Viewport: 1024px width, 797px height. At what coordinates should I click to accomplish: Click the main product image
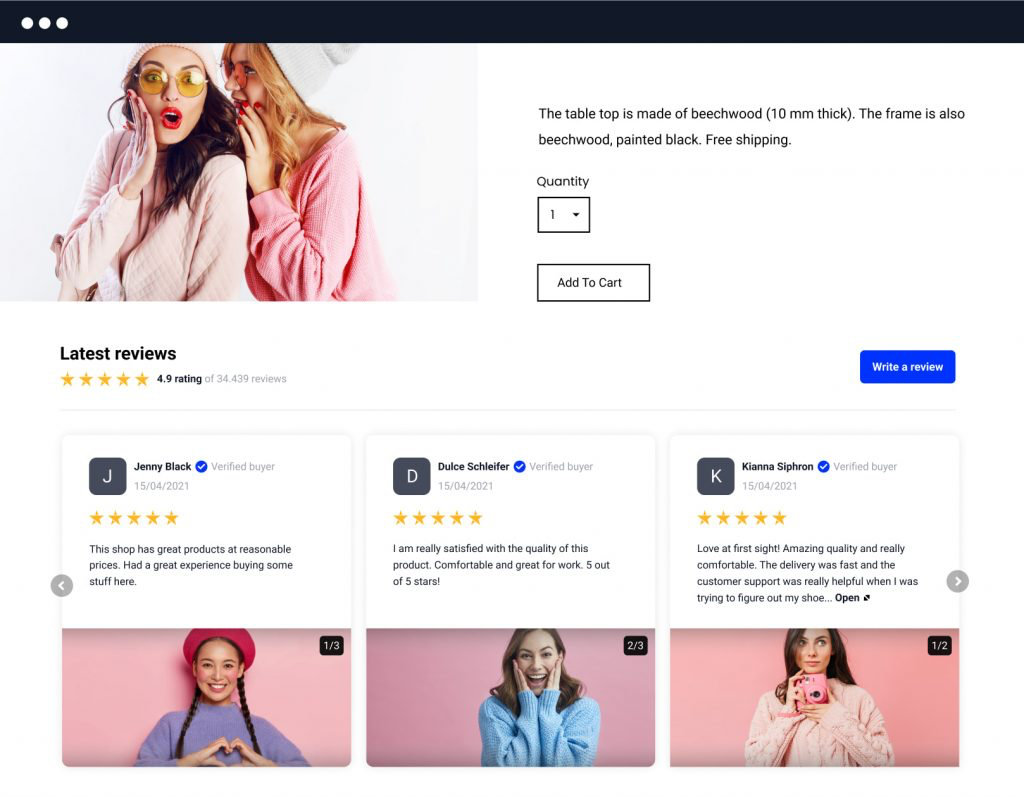click(238, 171)
